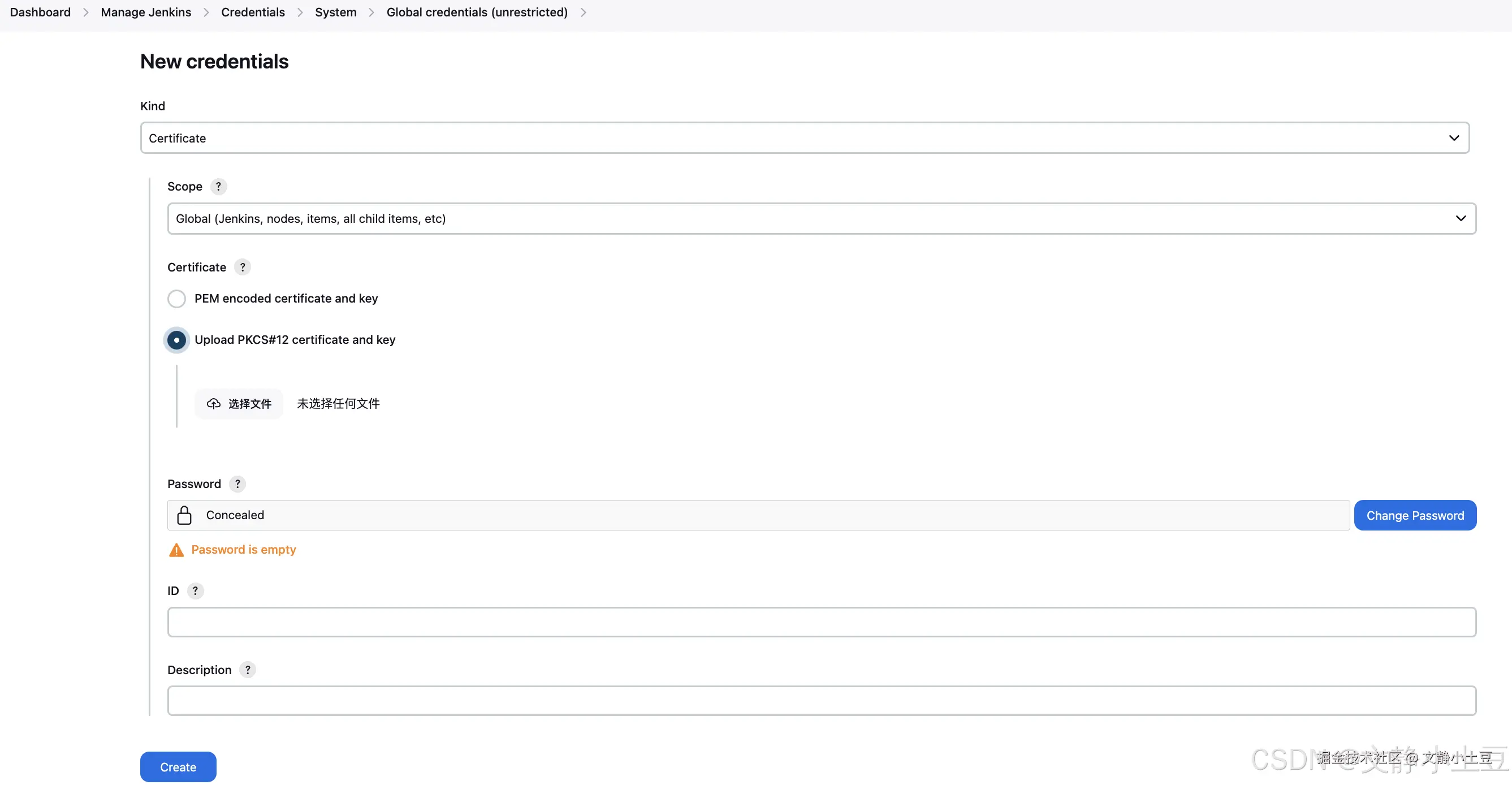This screenshot has height=785, width=1512.
Task: Open the Password help icon
Action: [x=237, y=484]
